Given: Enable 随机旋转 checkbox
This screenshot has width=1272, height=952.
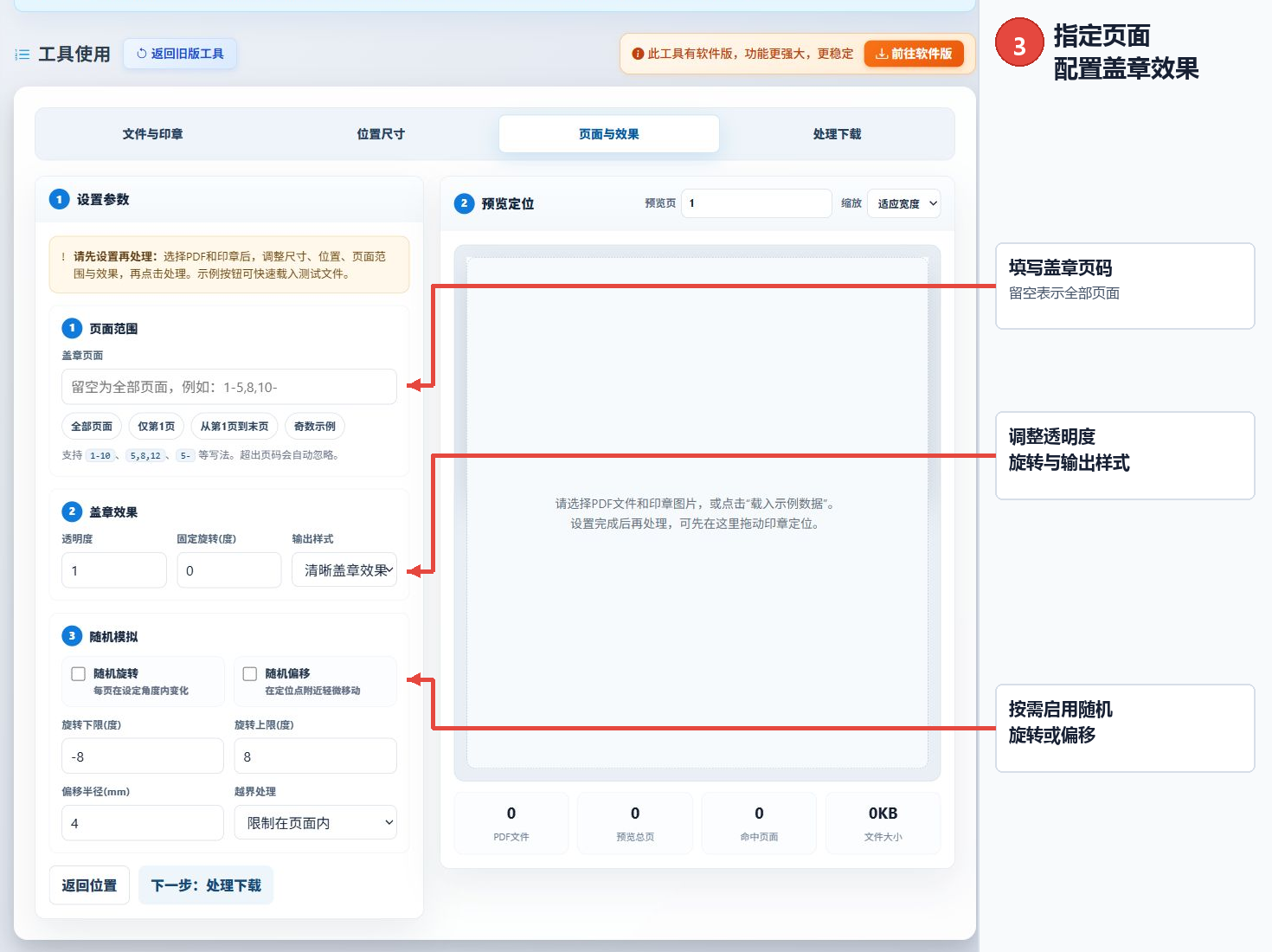Looking at the screenshot, I should [79, 674].
